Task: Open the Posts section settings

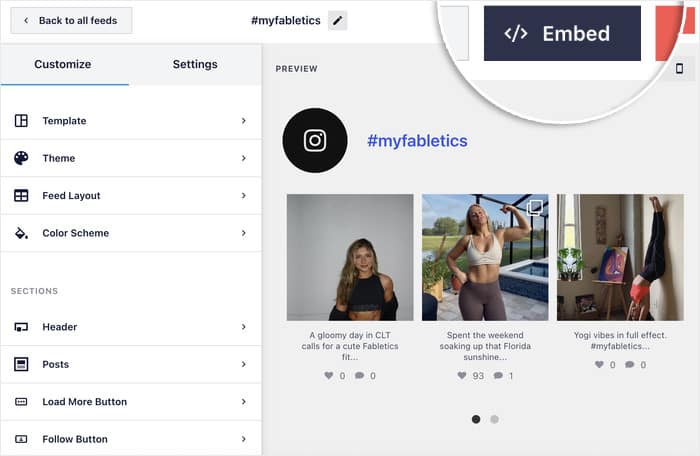Action: coord(131,364)
